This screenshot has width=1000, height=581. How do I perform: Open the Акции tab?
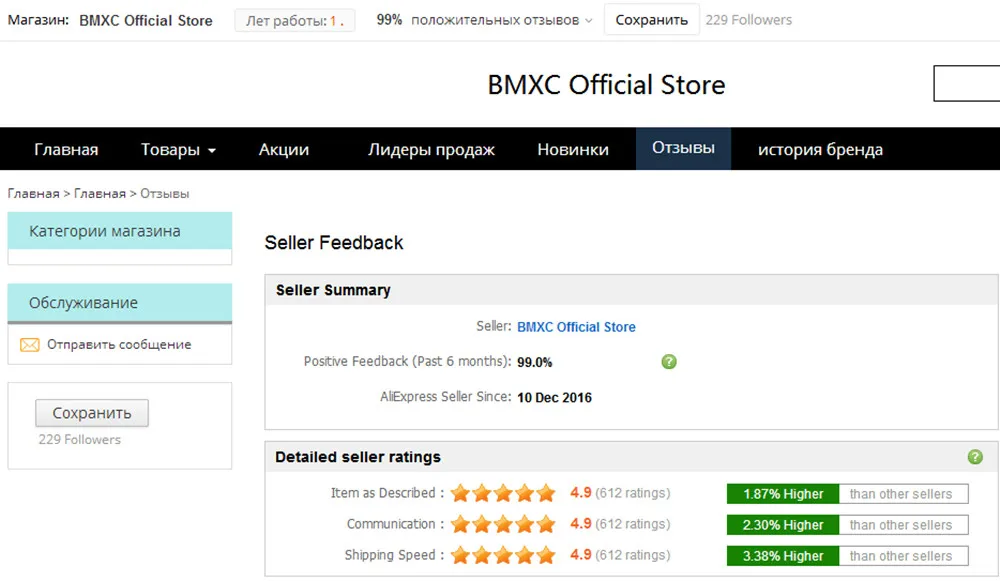(284, 149)
